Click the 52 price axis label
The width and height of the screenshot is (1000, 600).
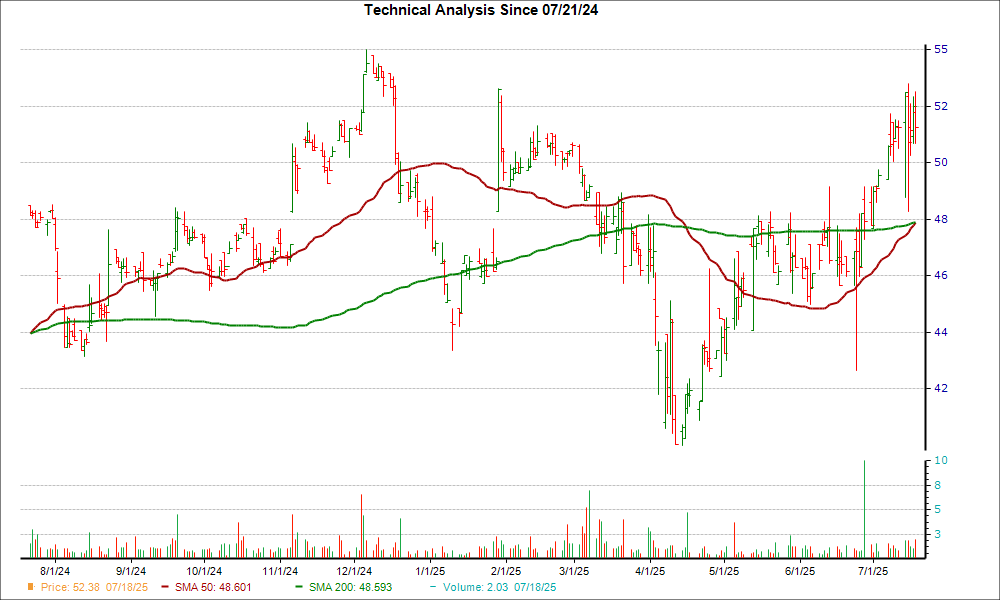point(941,106)
